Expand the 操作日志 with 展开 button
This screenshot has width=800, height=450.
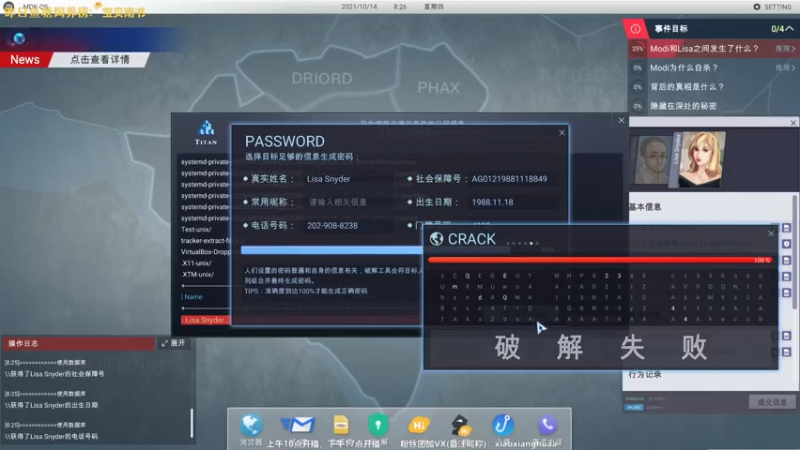[173, 343]
